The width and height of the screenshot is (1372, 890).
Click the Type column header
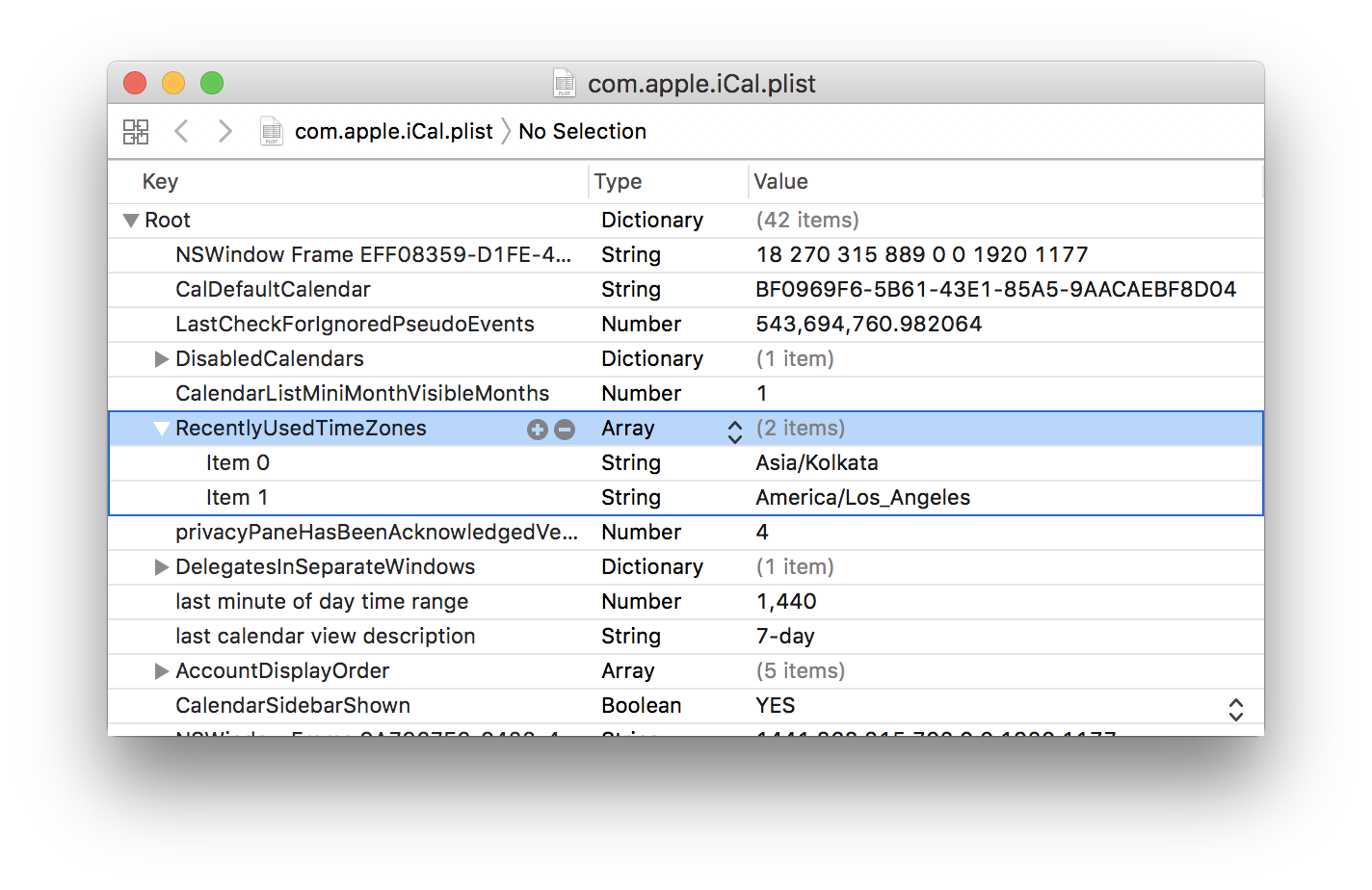618,182
